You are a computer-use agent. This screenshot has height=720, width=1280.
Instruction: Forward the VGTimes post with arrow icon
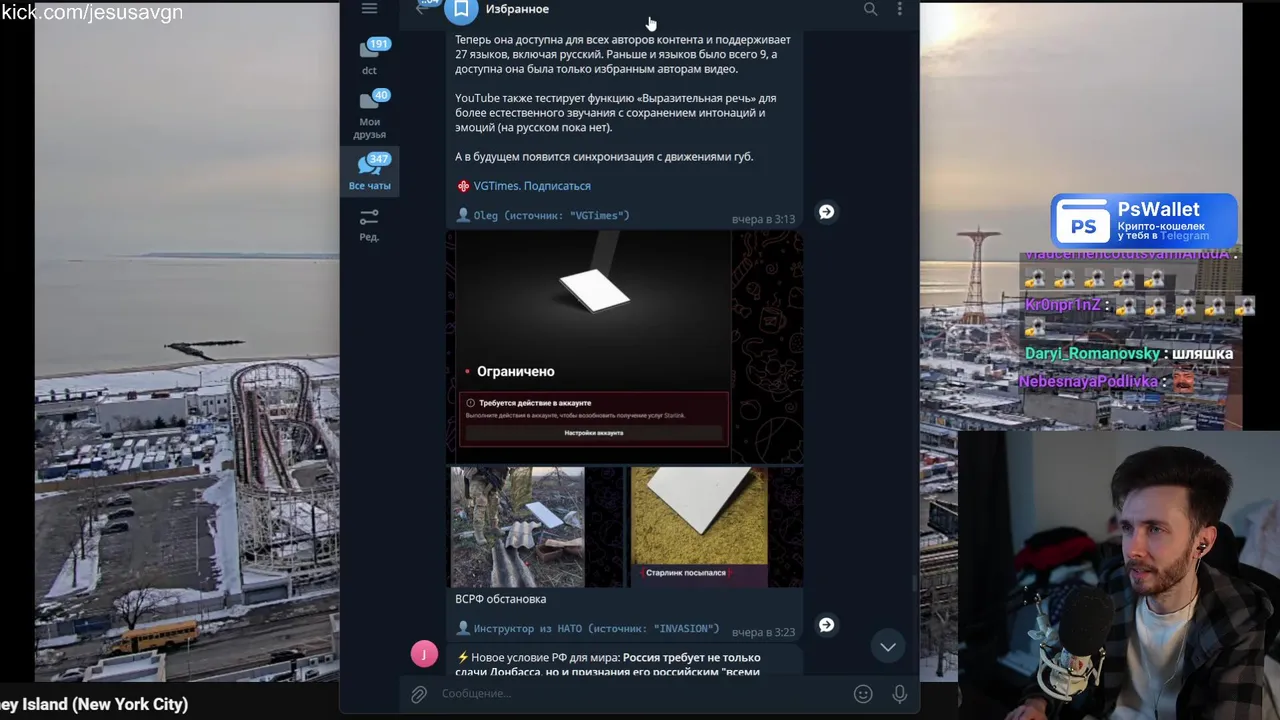coord(826,212)
